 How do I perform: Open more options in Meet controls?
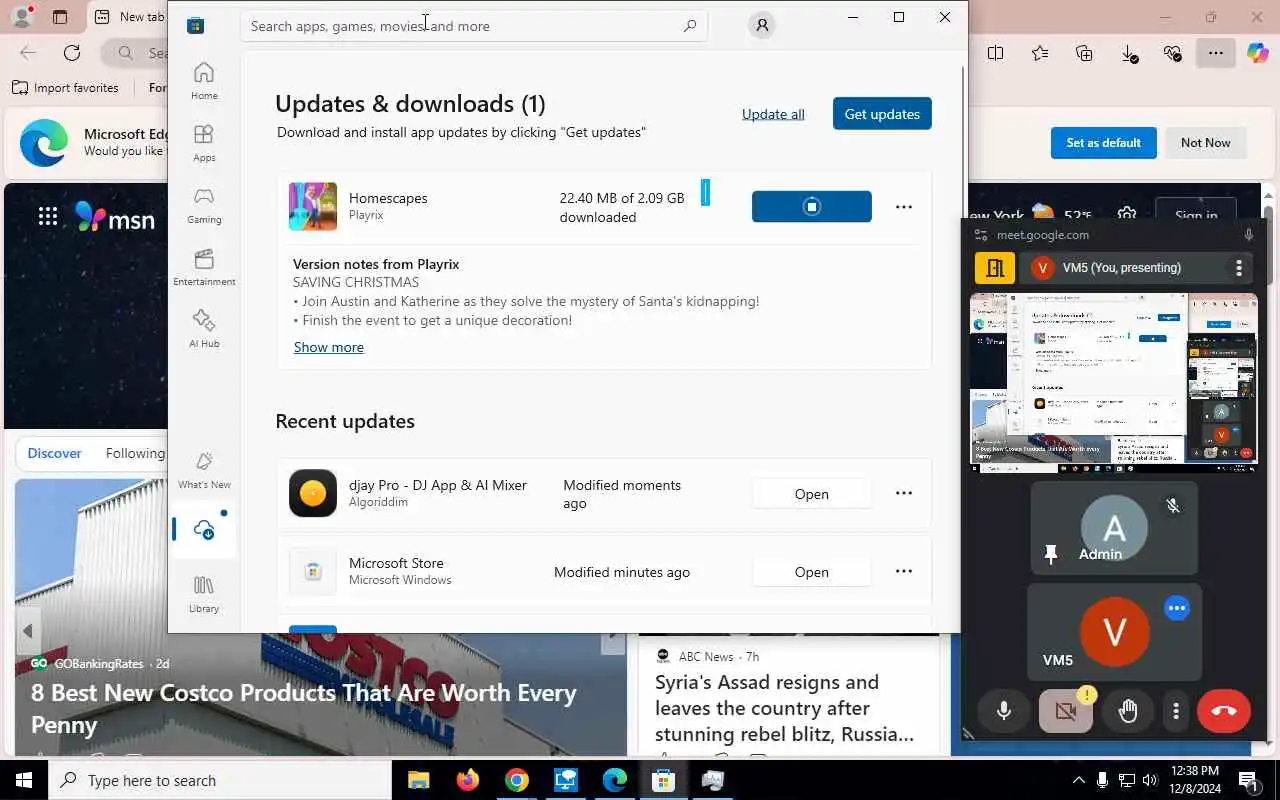point(1176,711)
